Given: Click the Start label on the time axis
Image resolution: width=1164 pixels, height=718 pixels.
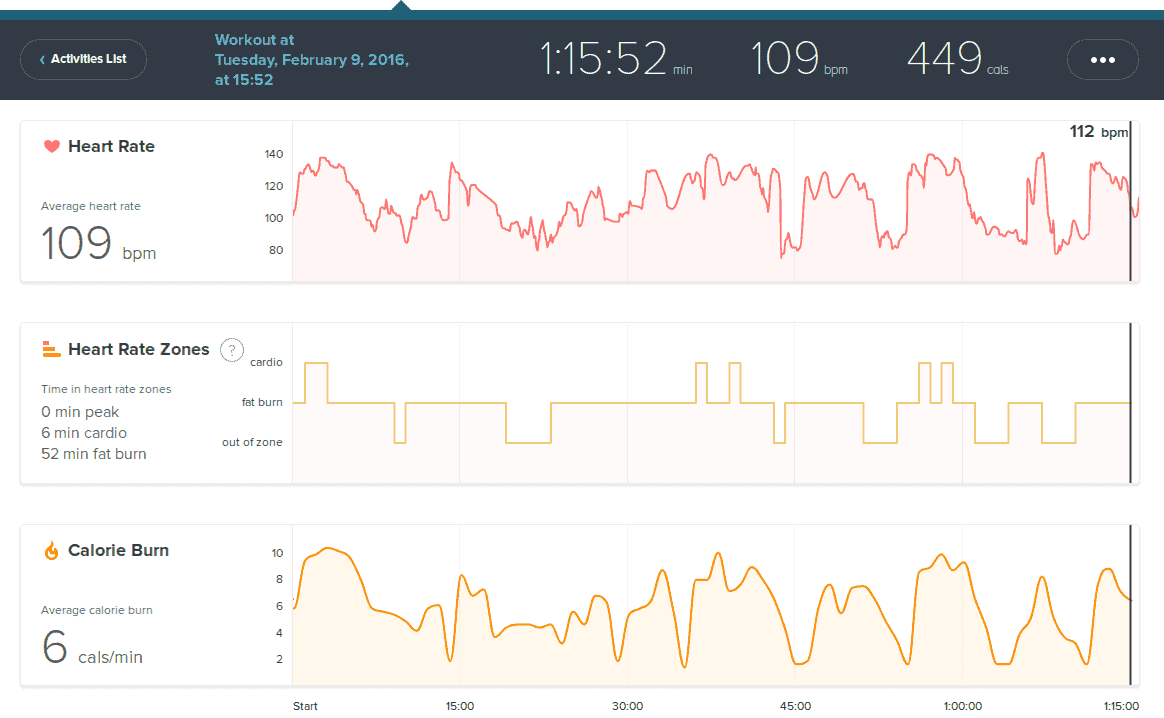Looking at the screenshot, I should (x=305, y=706).
